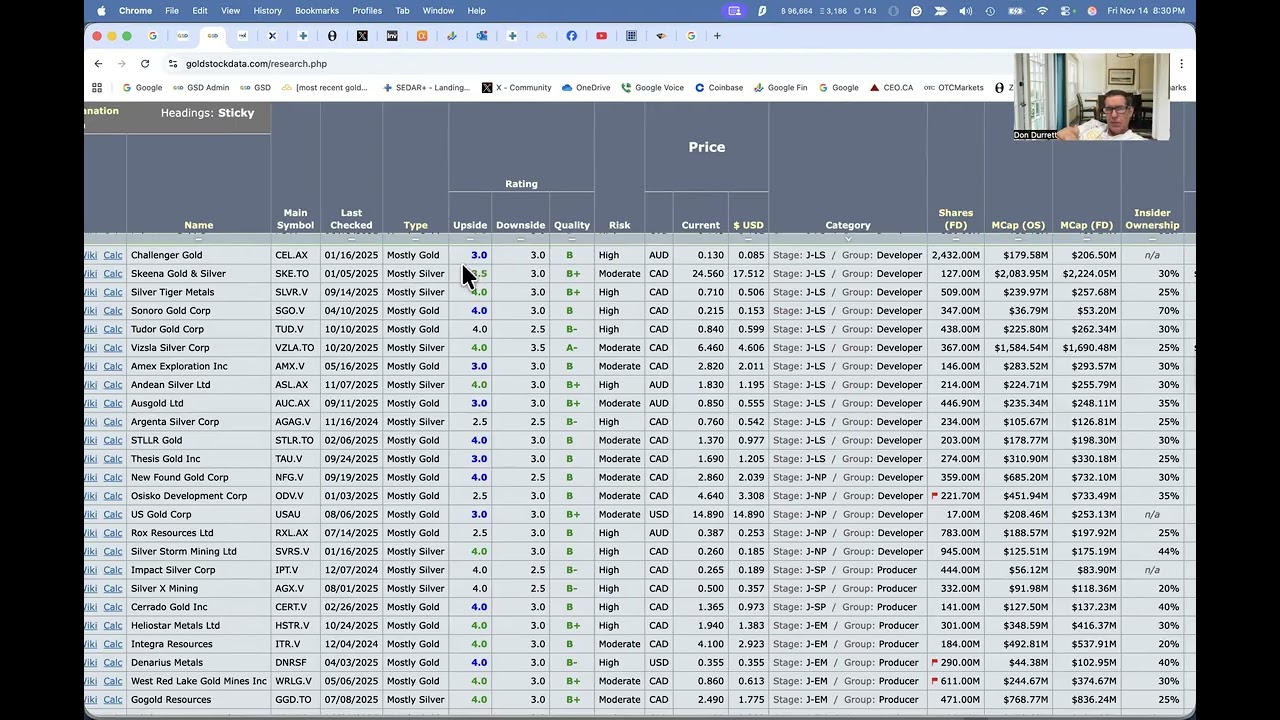1280x720 pixels.
Task: Expand the Category column filter chevron
Action: point(848,239)
